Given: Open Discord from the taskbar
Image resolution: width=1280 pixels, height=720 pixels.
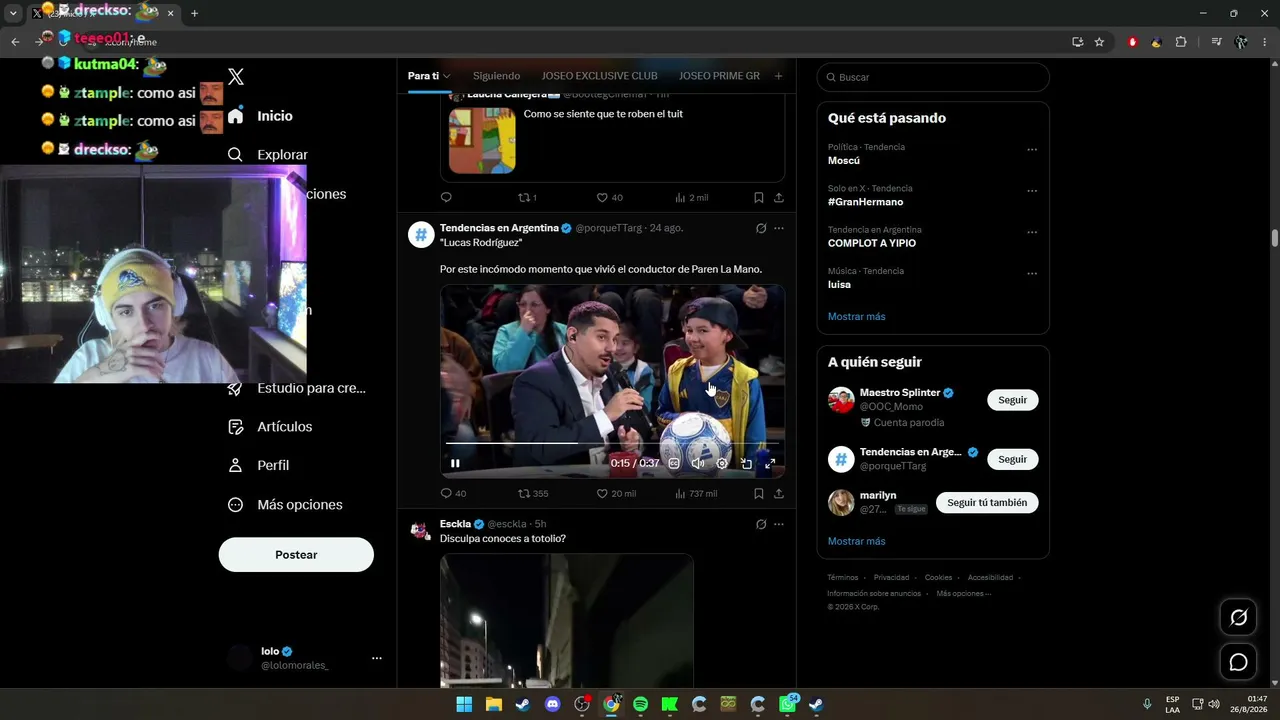Looking at the screenshot, I should click(553, 704).
